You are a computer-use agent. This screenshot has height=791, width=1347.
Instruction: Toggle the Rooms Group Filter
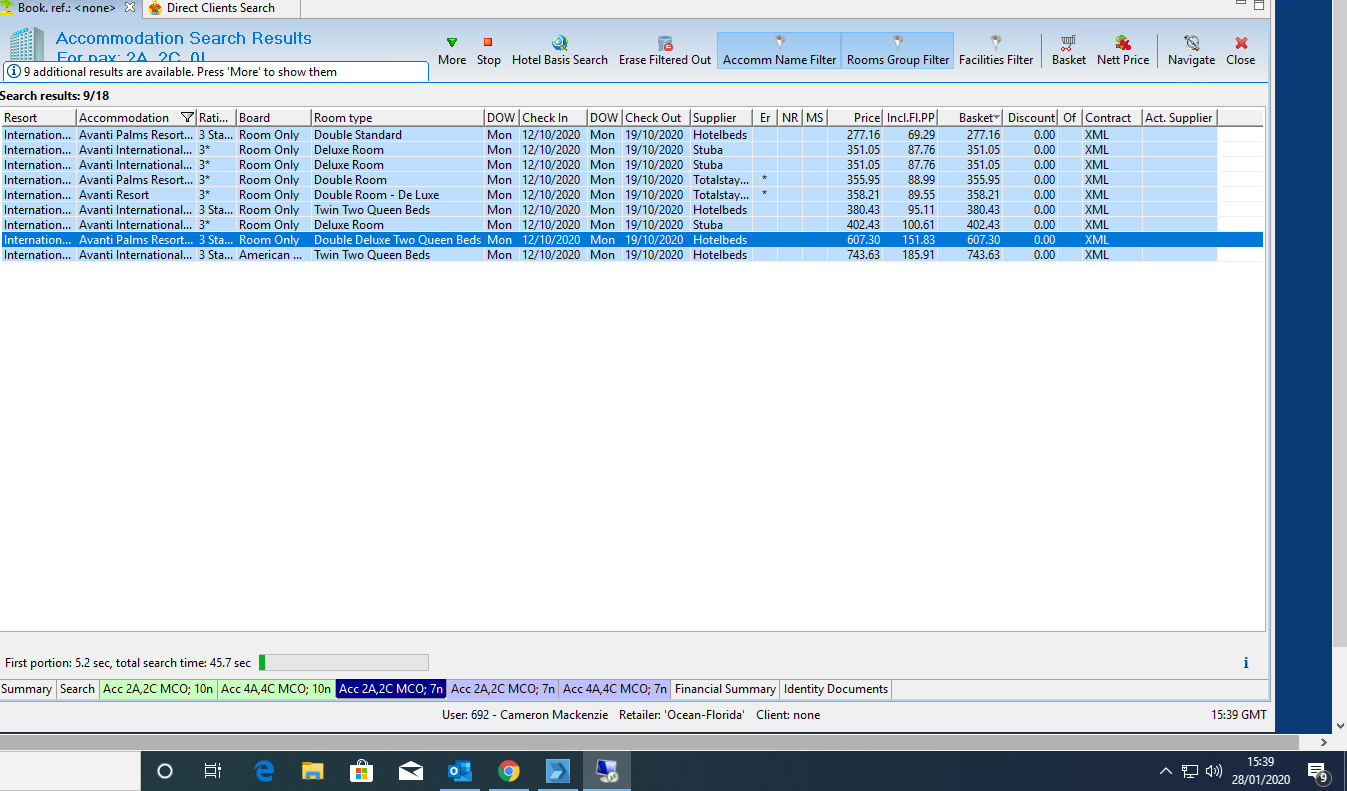pyautogui.click(x=898, y=51)
